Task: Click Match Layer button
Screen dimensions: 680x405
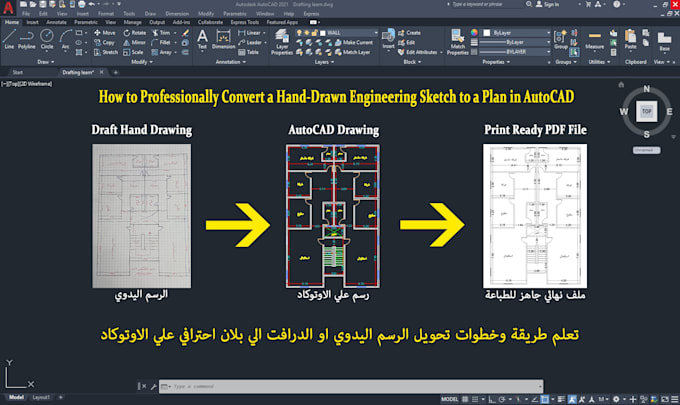Action: pyautogui.click(x=352, y=52)
